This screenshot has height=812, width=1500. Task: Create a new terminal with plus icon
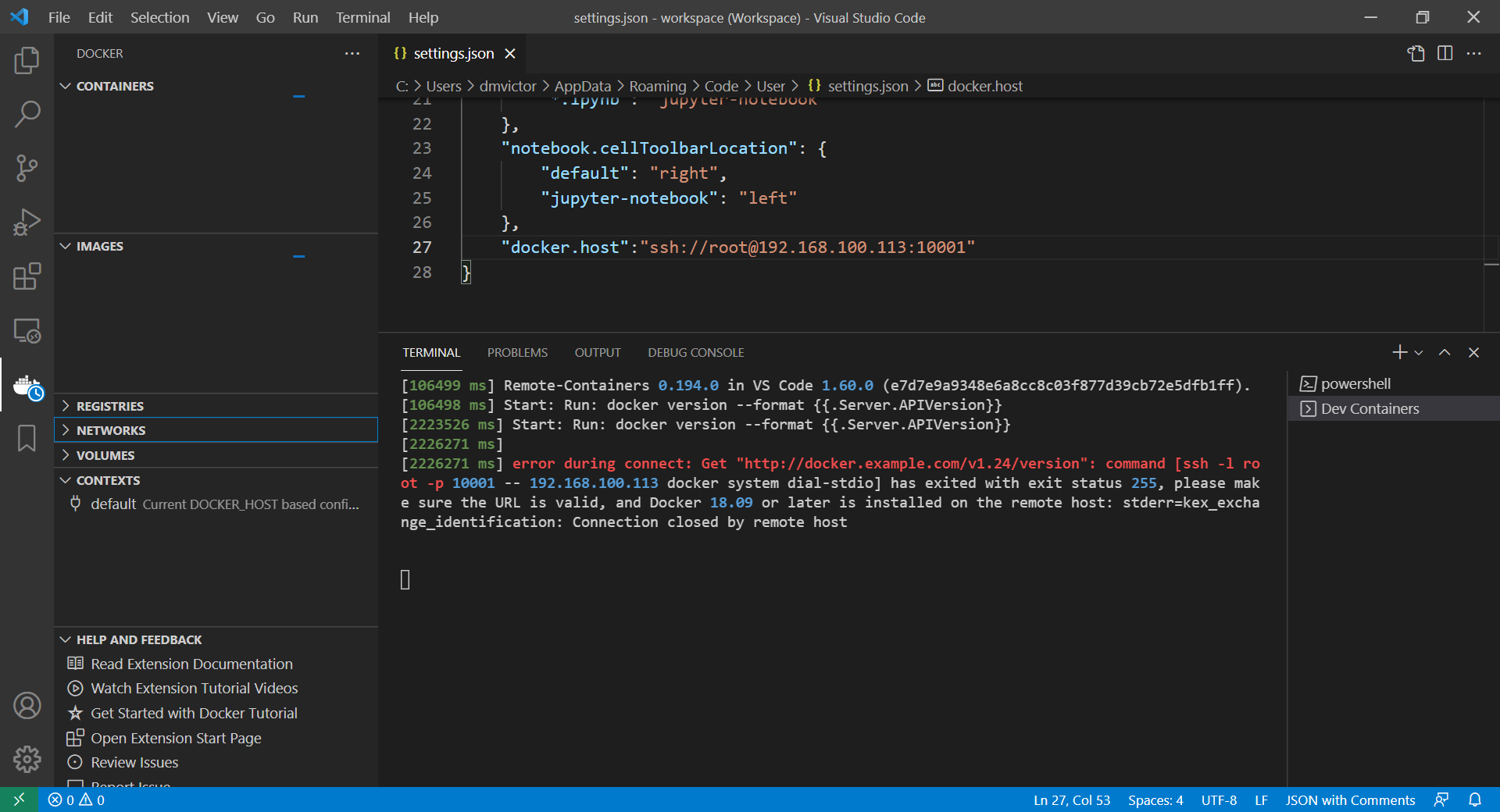pos(1398,352)
